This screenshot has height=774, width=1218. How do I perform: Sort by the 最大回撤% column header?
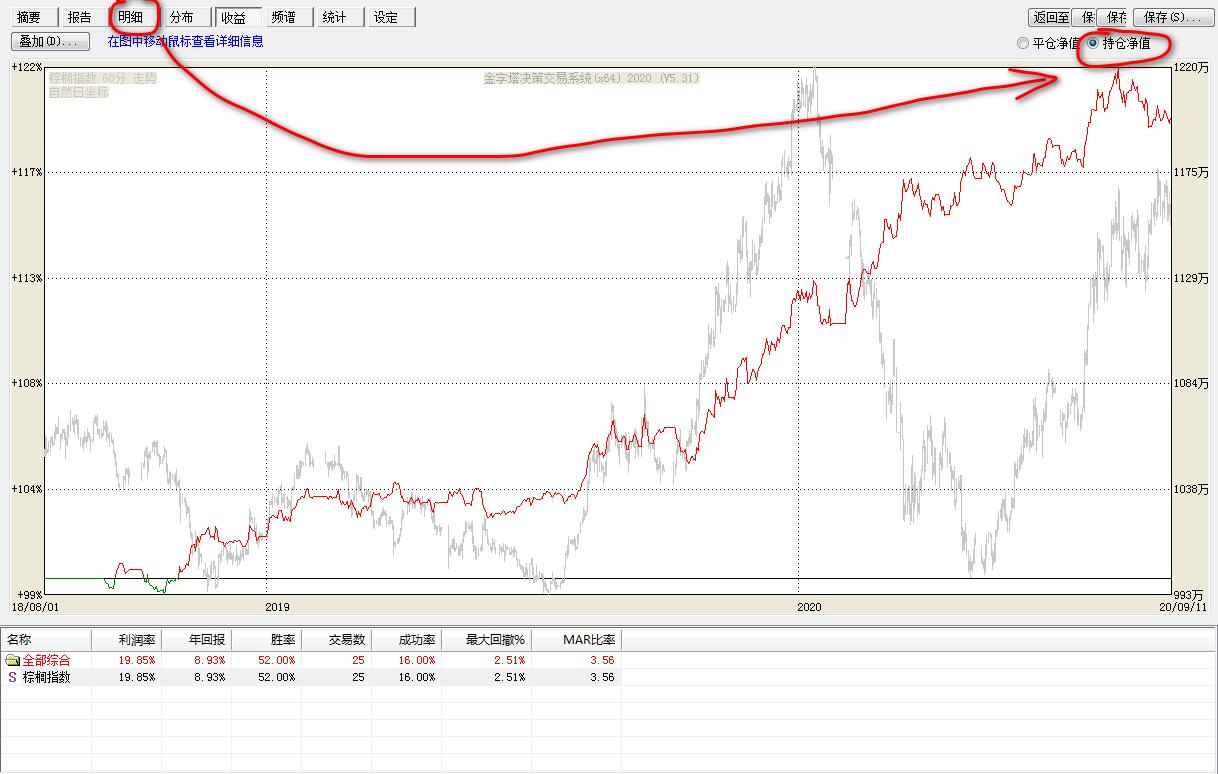[486, 640]
